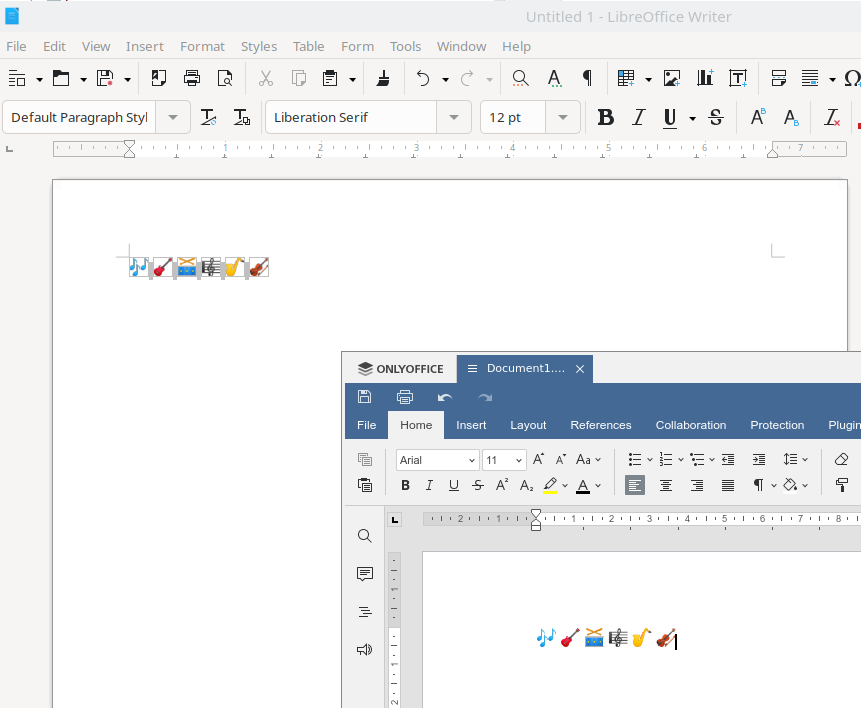Click paragraph shading paint bucket in ONLYOFFICE

click(x=790, y=486)
